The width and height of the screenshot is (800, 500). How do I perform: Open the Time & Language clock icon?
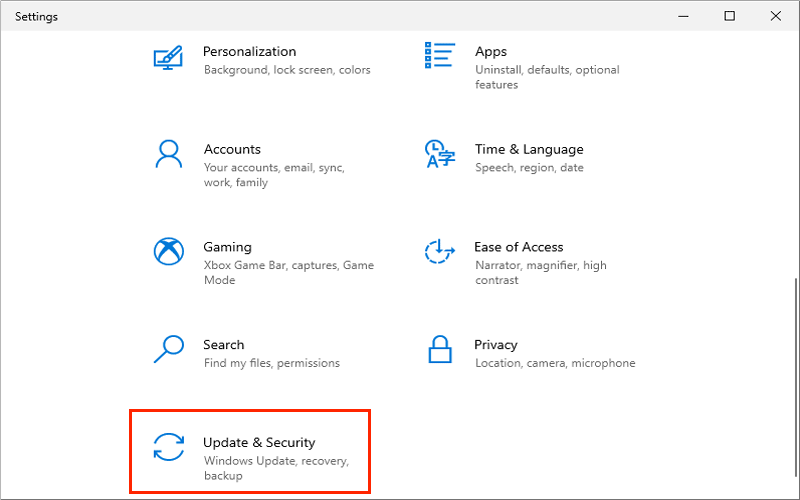(439, 154)
